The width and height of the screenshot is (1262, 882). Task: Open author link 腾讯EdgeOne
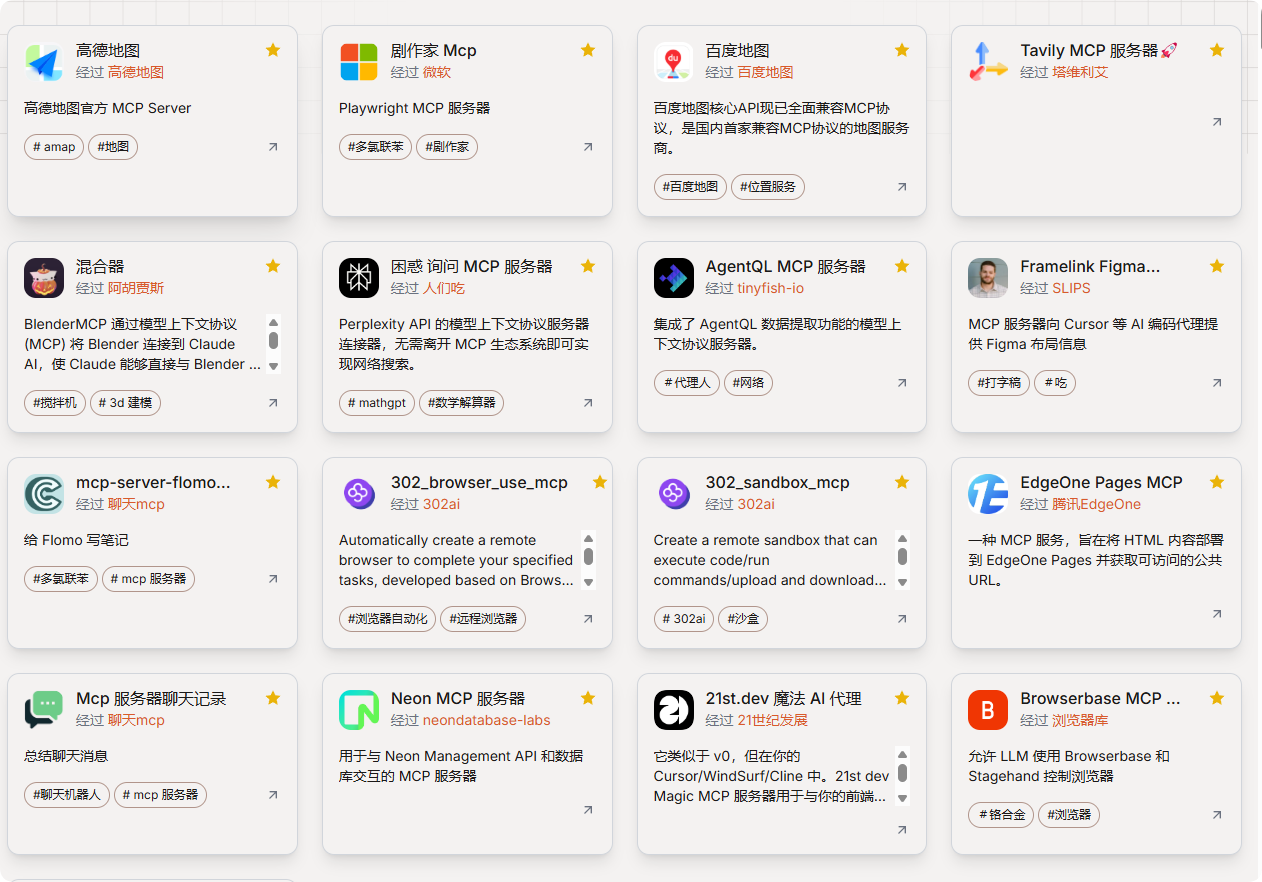click(1096, 504)
